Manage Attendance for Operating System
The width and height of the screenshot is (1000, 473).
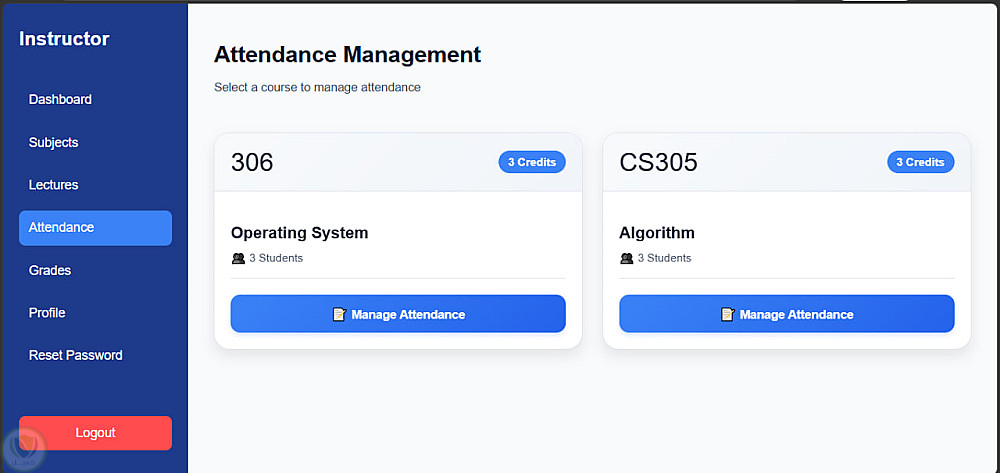398,314
